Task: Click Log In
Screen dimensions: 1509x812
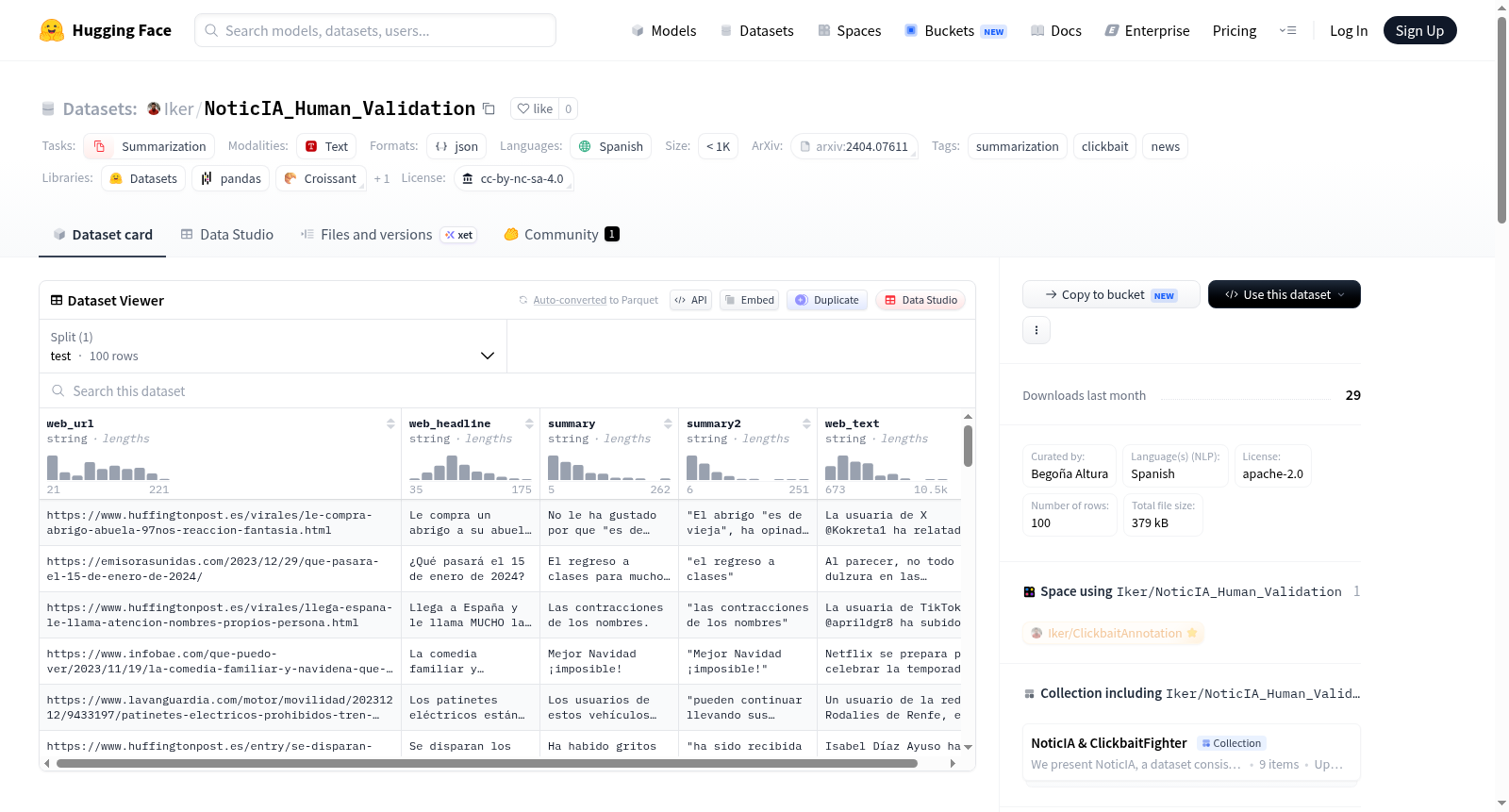Action: pyautogui.click(x=1349, y=30)
